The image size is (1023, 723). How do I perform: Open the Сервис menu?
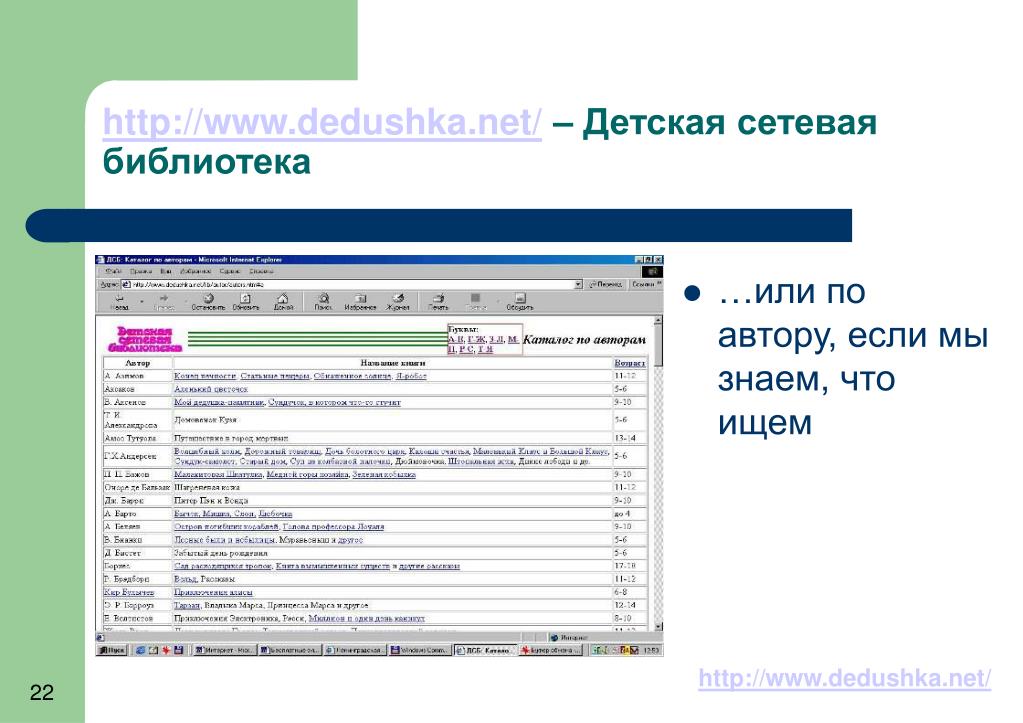click(230, 271)
